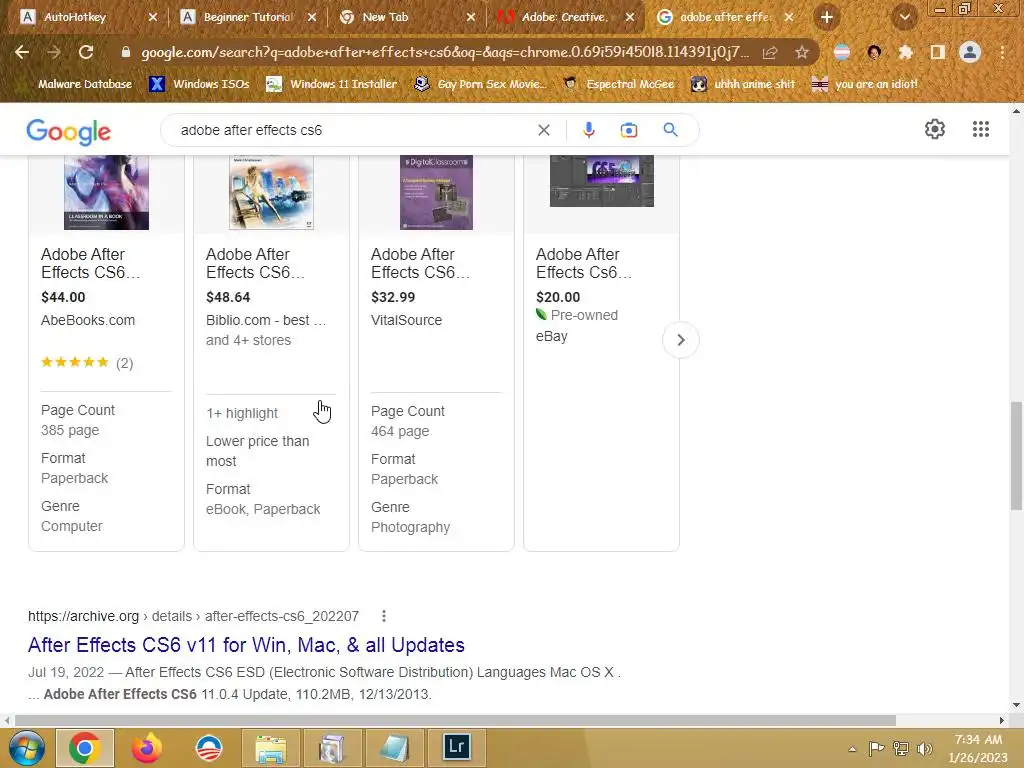Open the $44.00 AbeBooks.com book thumbnail
The image size is (1024, 768).
click(x=106, y=193)
